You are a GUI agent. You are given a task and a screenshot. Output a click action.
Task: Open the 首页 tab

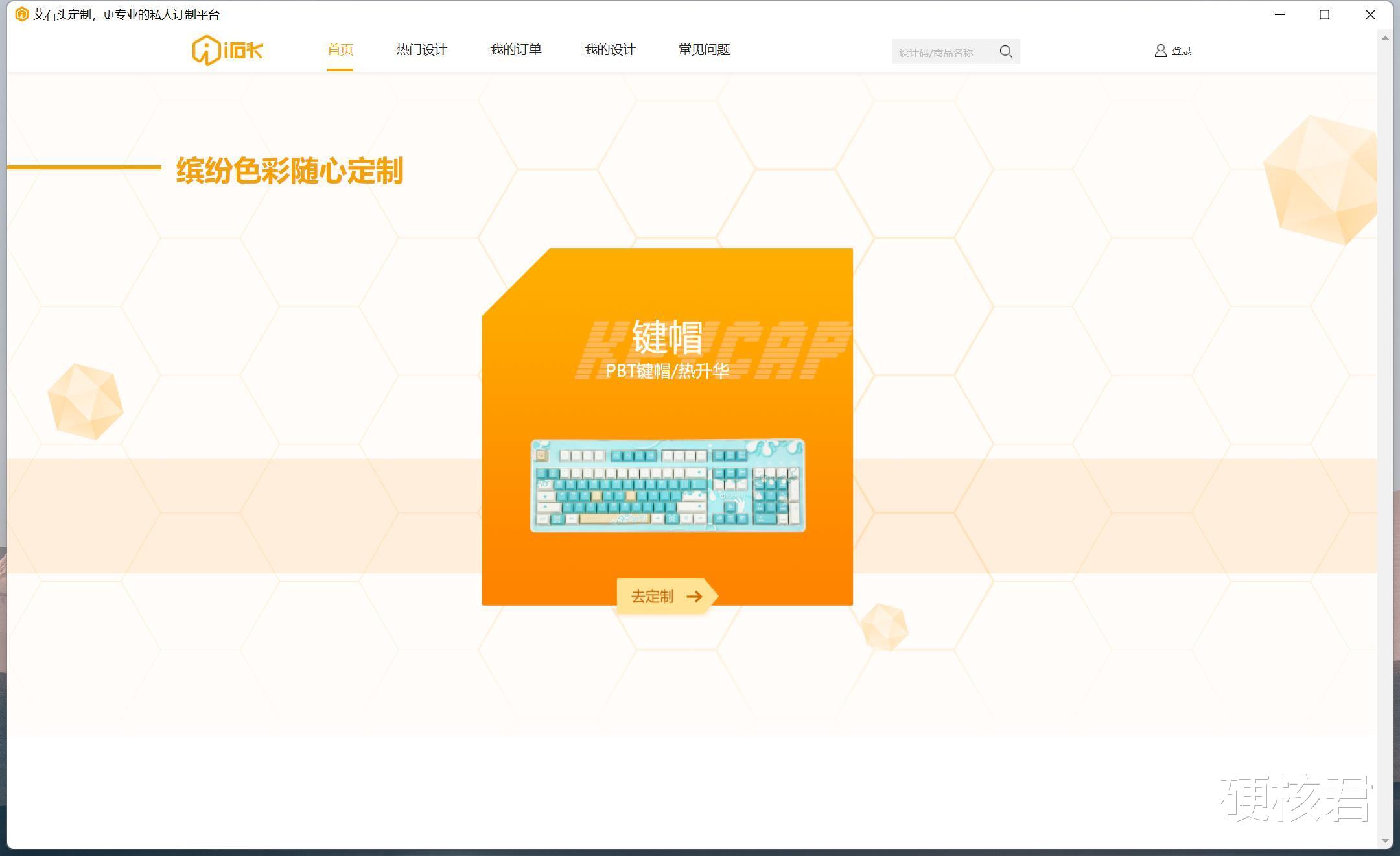pos(340,50)
